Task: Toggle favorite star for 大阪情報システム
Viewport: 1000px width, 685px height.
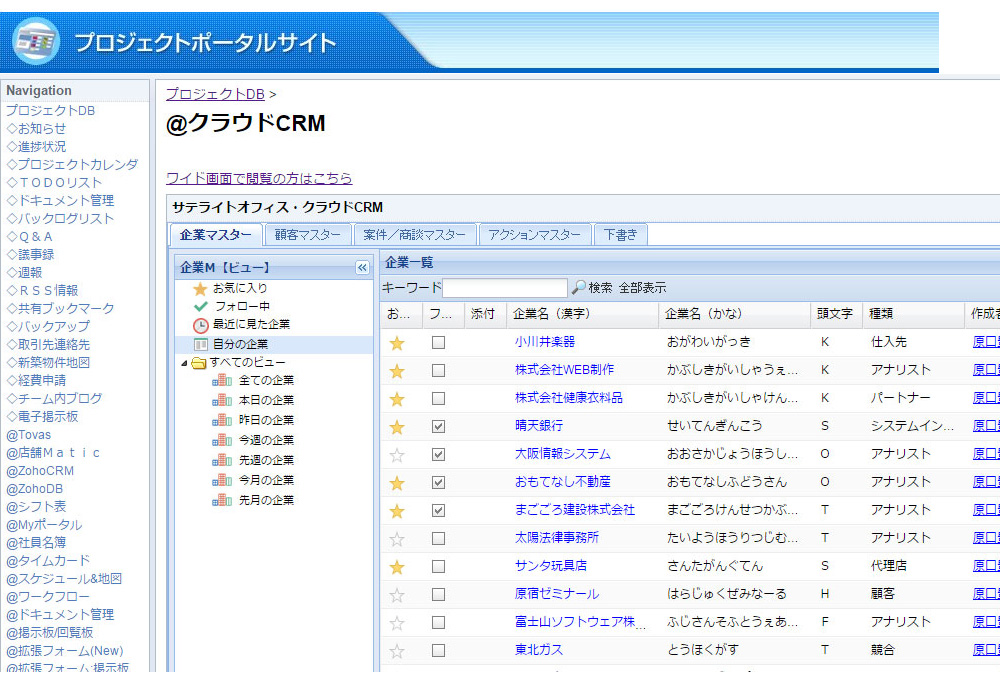Action: tap(397, 455)
